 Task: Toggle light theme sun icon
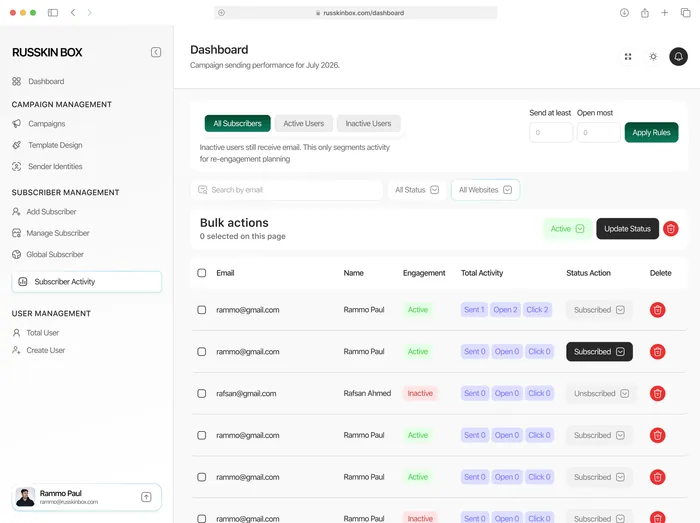click(x=653, y=57)
